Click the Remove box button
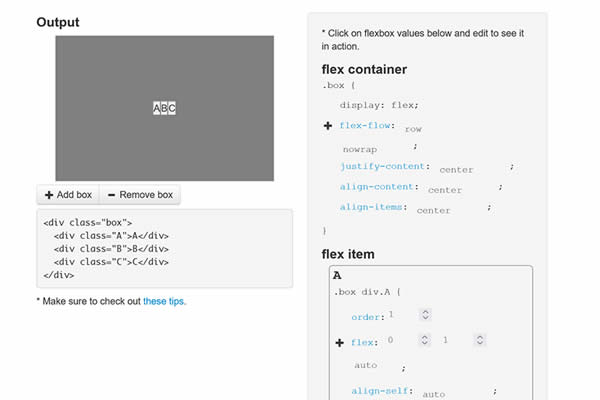600x400 pixels. click(140, 195)
